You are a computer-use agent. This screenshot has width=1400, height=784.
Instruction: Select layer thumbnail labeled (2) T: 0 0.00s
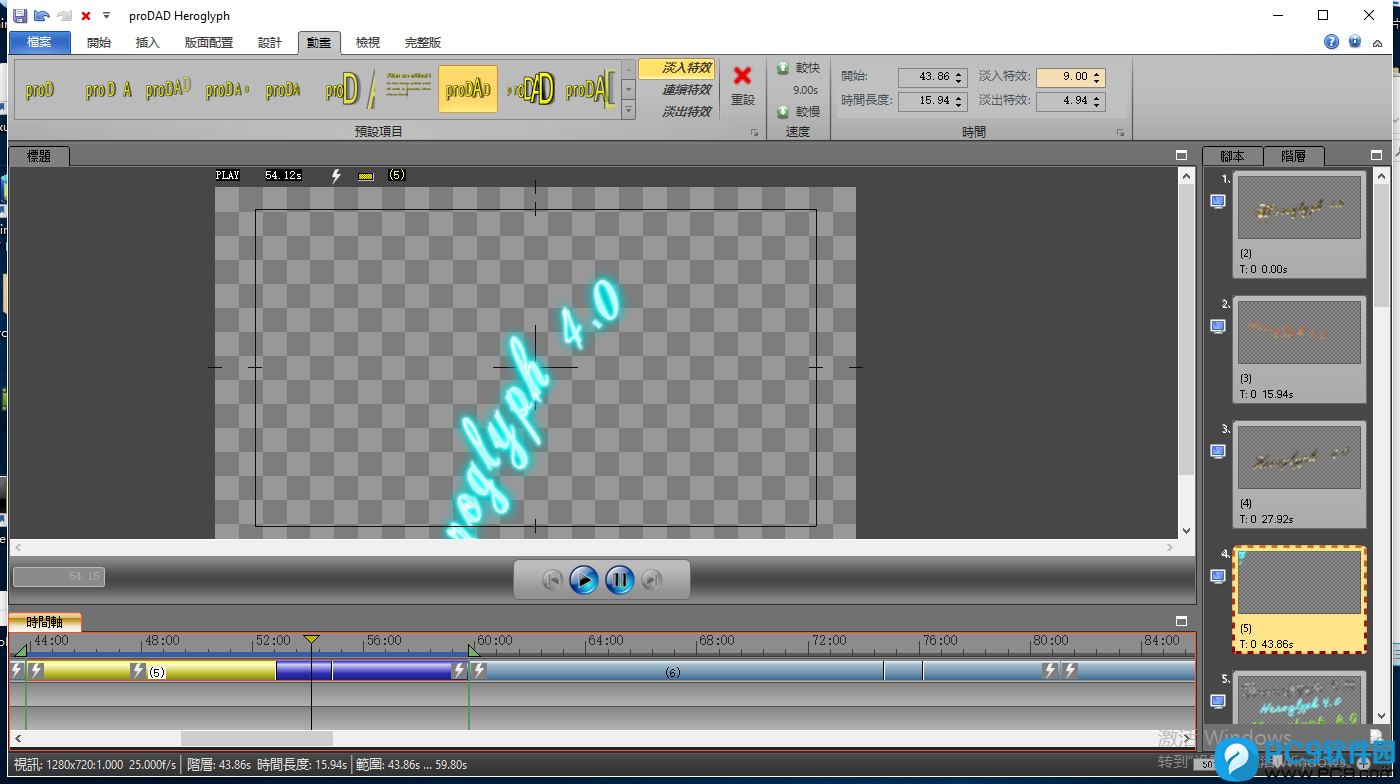point(1300,225)
